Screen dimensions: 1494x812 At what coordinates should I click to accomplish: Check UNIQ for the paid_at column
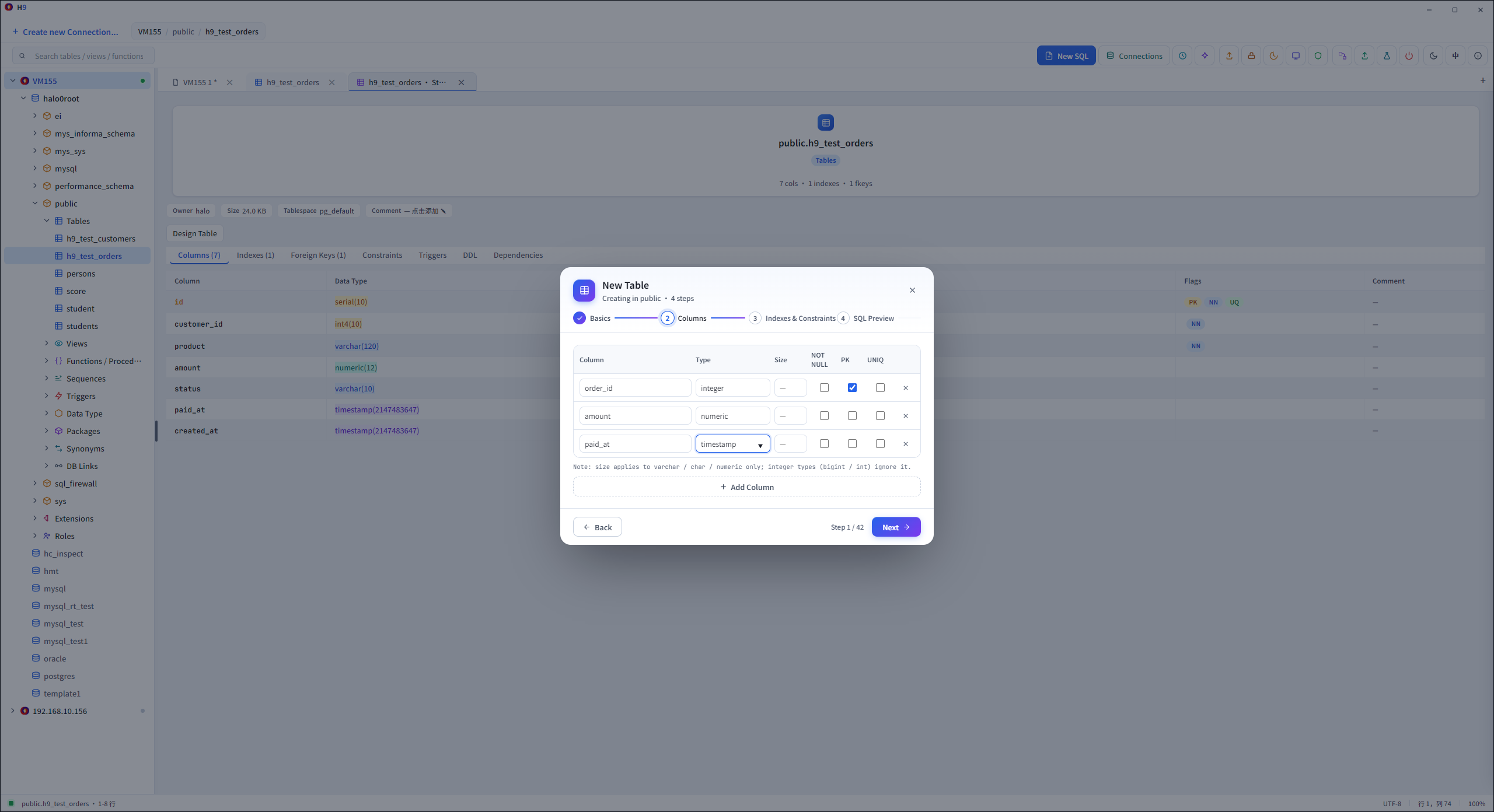(880, 444)
